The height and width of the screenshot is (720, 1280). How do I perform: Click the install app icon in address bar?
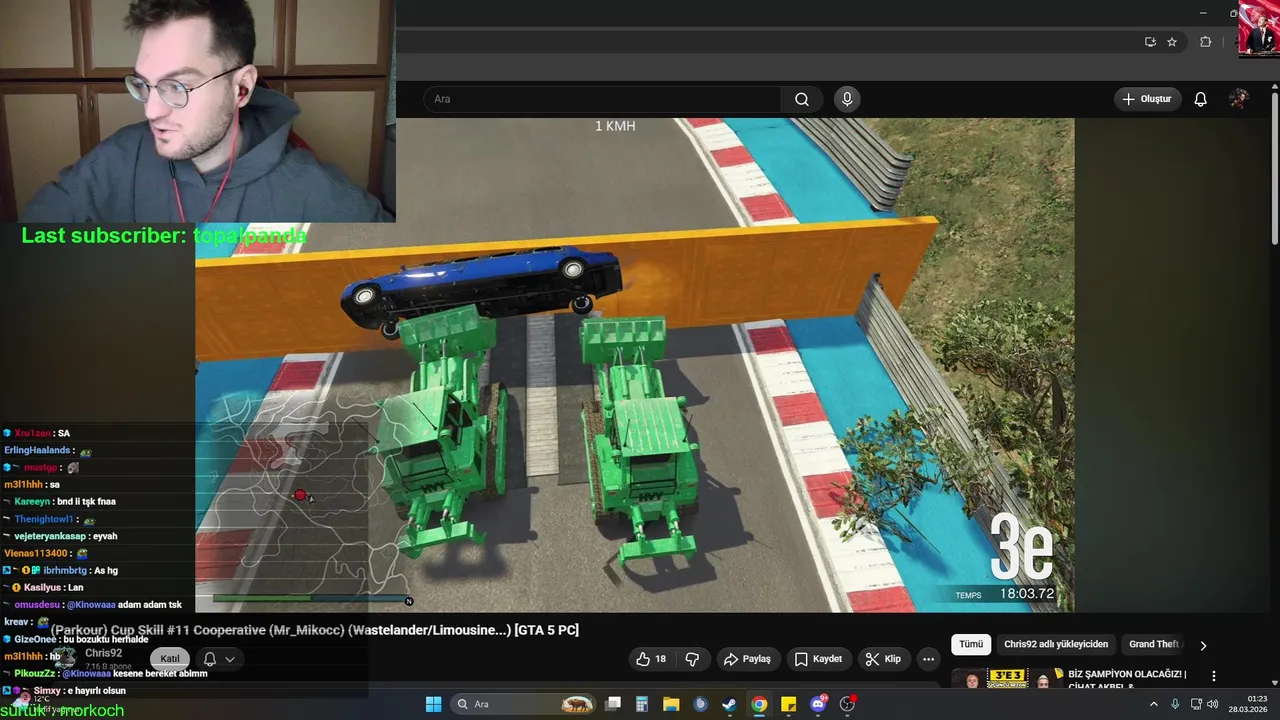click(1150, 42)
